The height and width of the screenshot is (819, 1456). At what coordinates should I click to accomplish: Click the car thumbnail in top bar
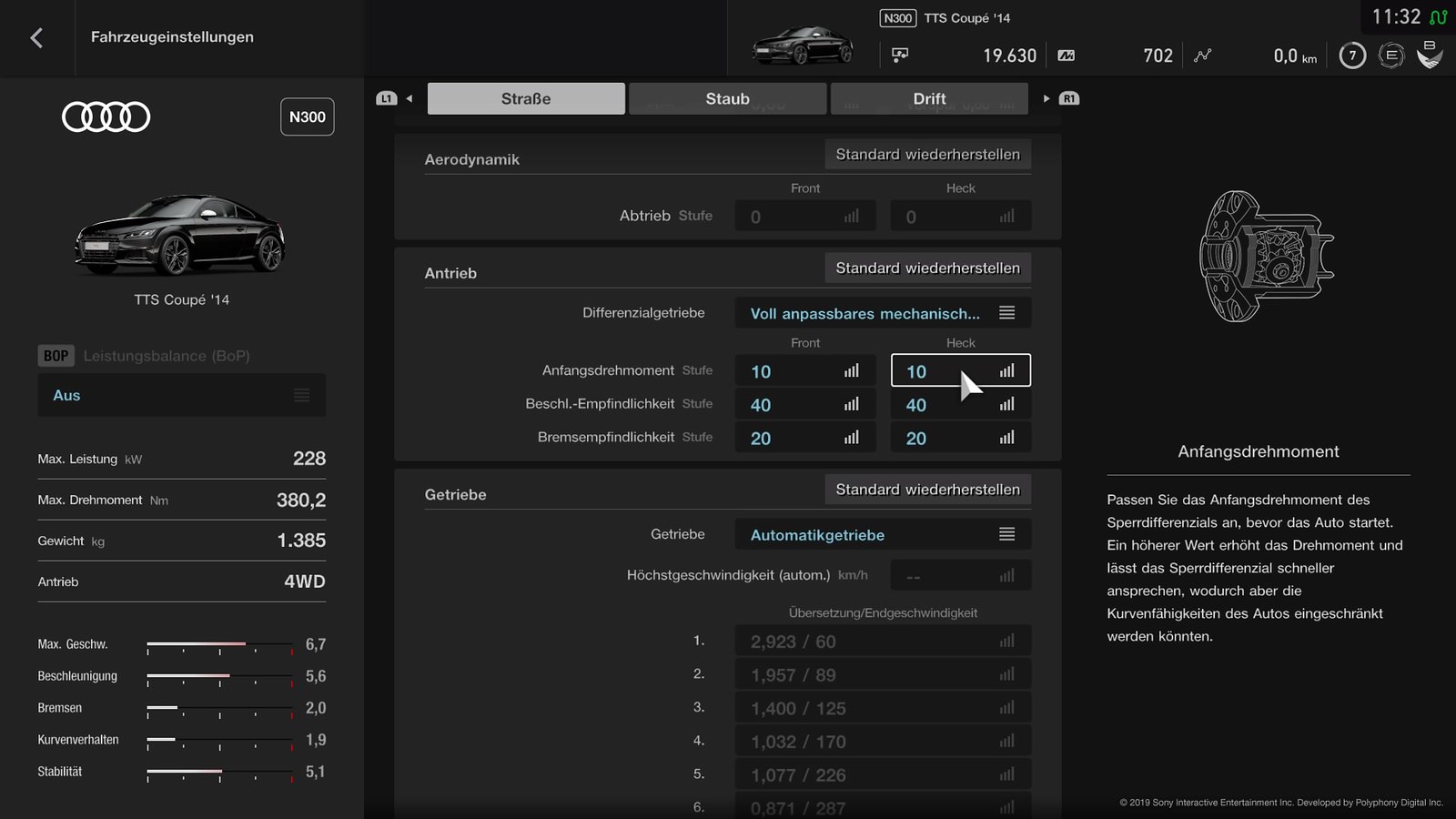[x=803, y=45]
